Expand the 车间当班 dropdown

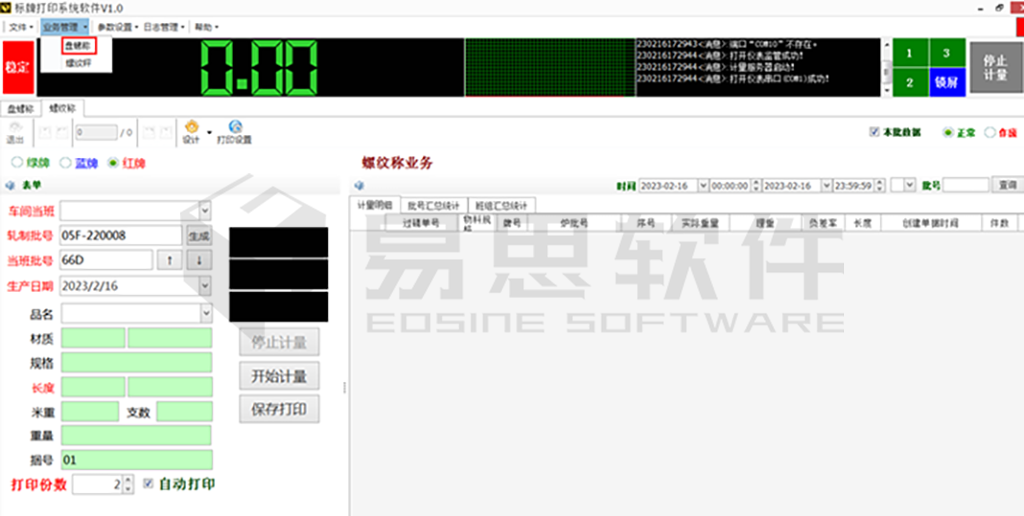click(x=205, y=210)
